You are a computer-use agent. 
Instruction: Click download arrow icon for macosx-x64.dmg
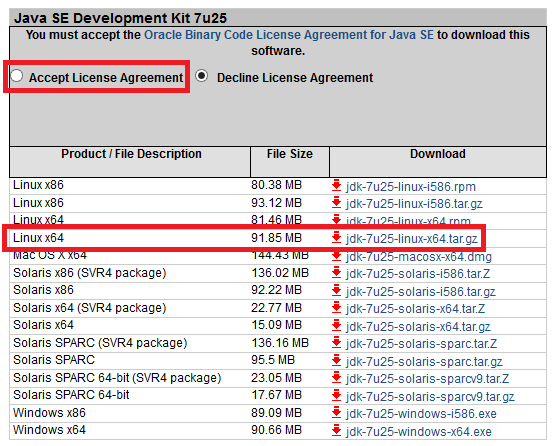[336, 256]
